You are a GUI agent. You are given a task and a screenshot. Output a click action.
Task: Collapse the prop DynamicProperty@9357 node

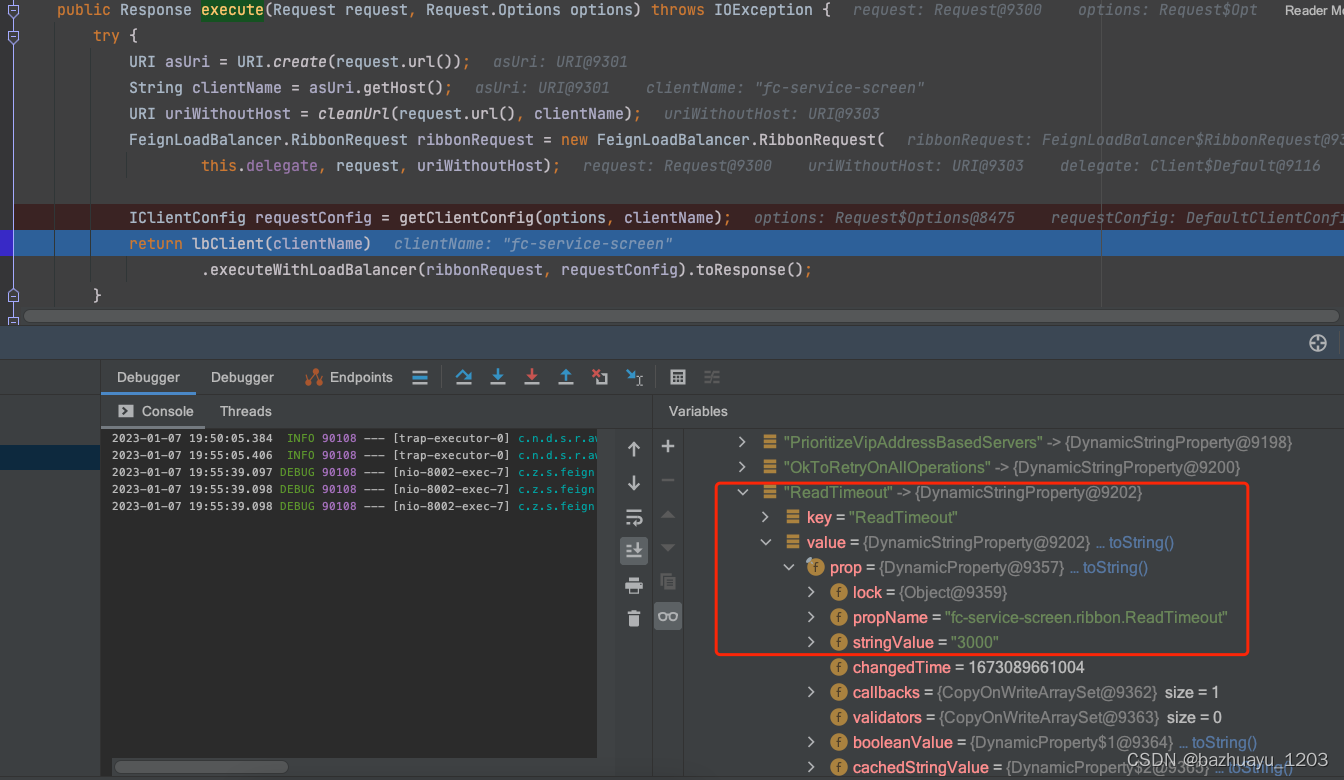tap(790, 567)
